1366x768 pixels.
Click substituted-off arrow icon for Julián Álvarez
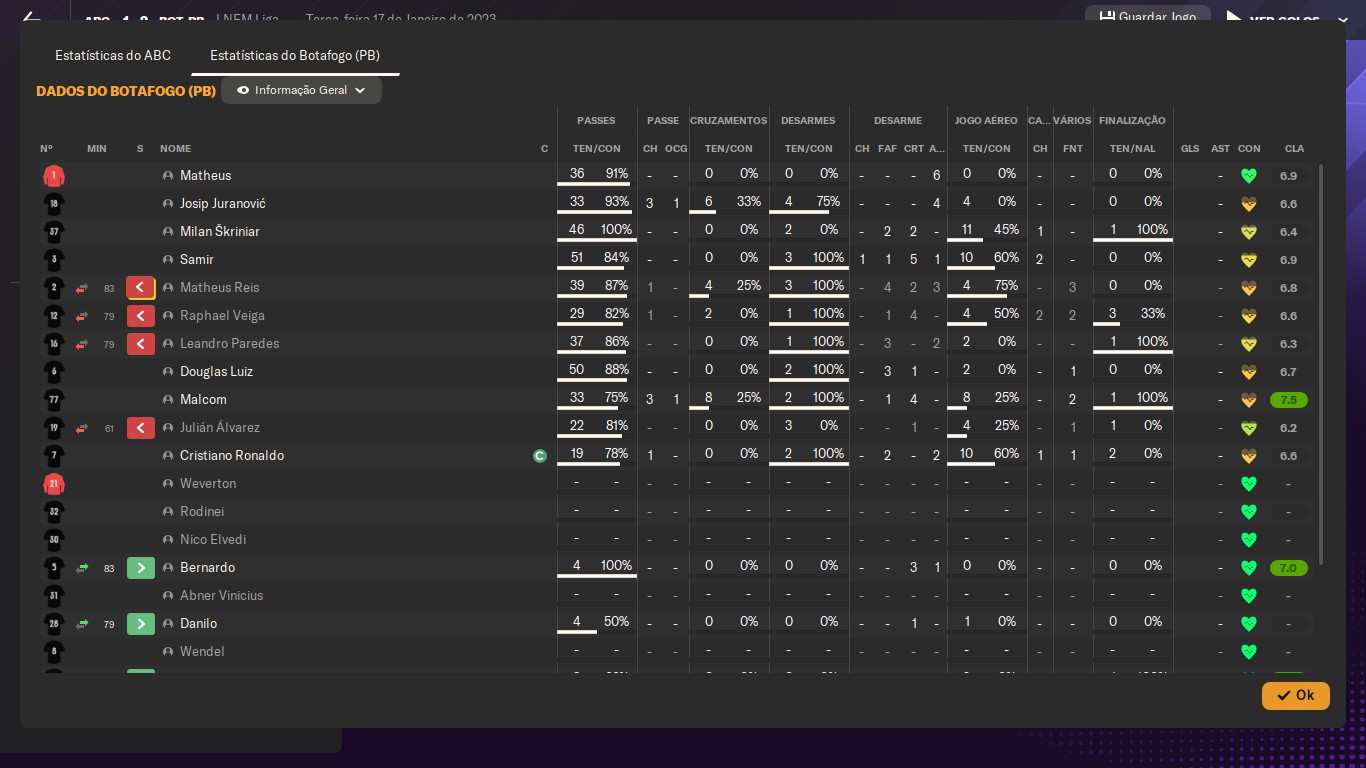click(x=141, y=428)
